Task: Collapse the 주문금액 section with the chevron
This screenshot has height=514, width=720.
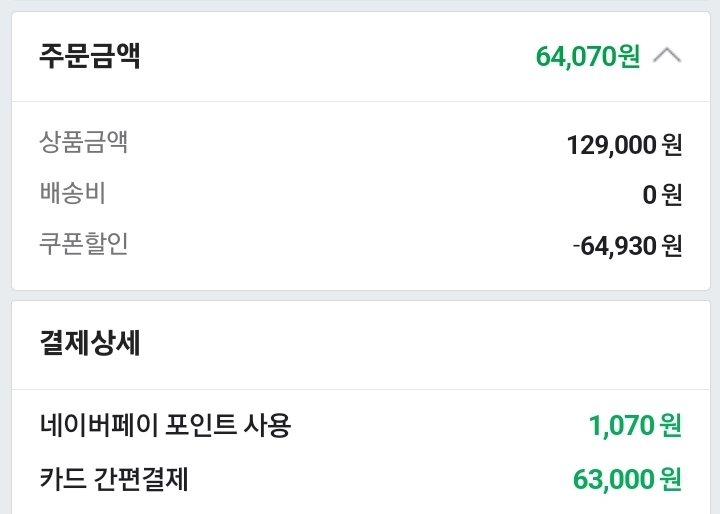Action: [x=667, y=56]
